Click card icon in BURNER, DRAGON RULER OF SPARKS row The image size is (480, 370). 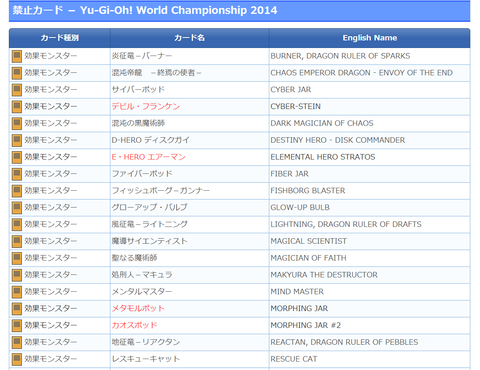17,56
